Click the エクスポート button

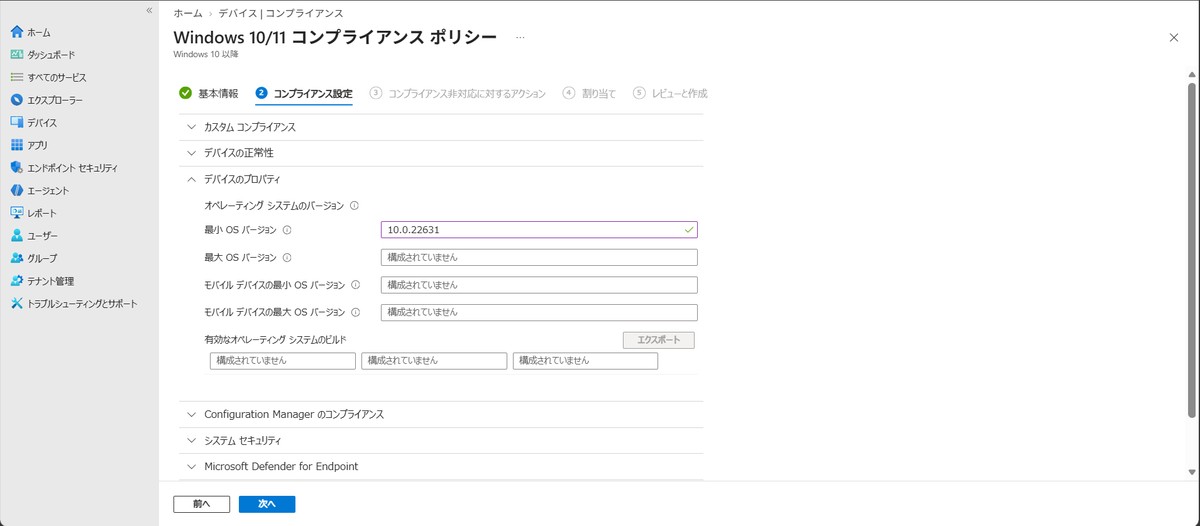(658, 340)
